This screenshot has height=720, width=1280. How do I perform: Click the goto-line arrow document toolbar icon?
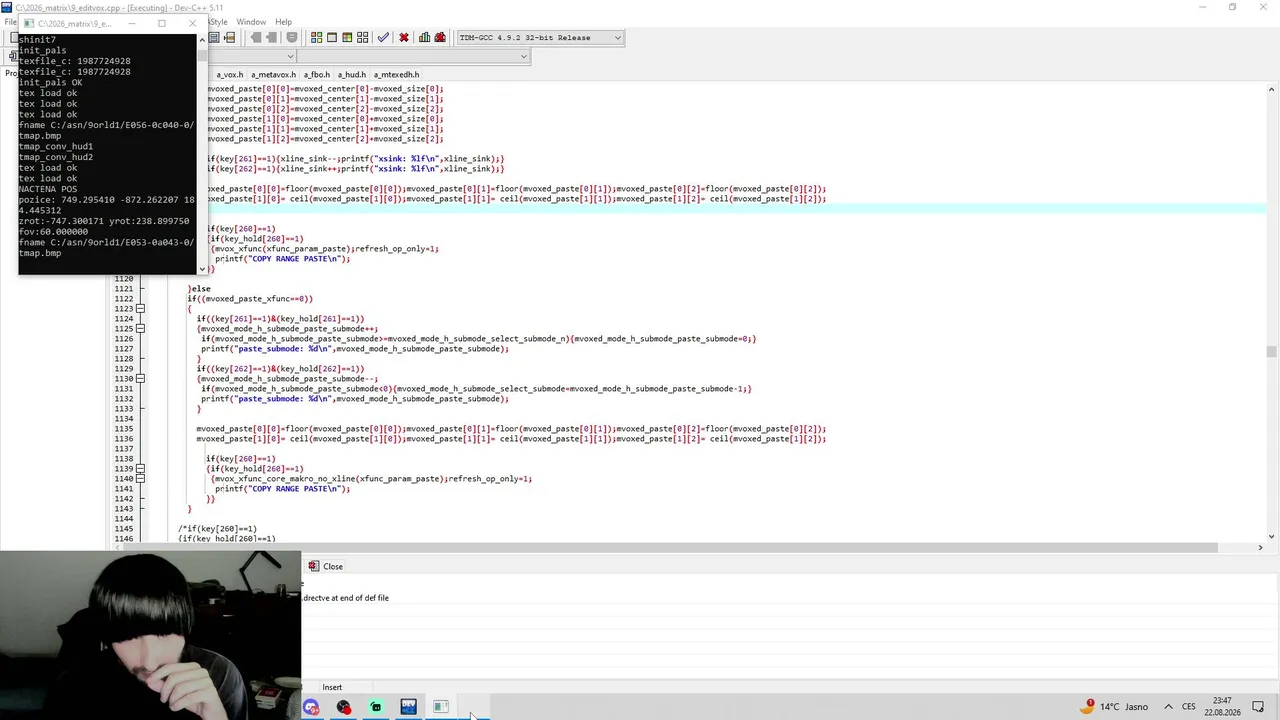coord(230,38)
